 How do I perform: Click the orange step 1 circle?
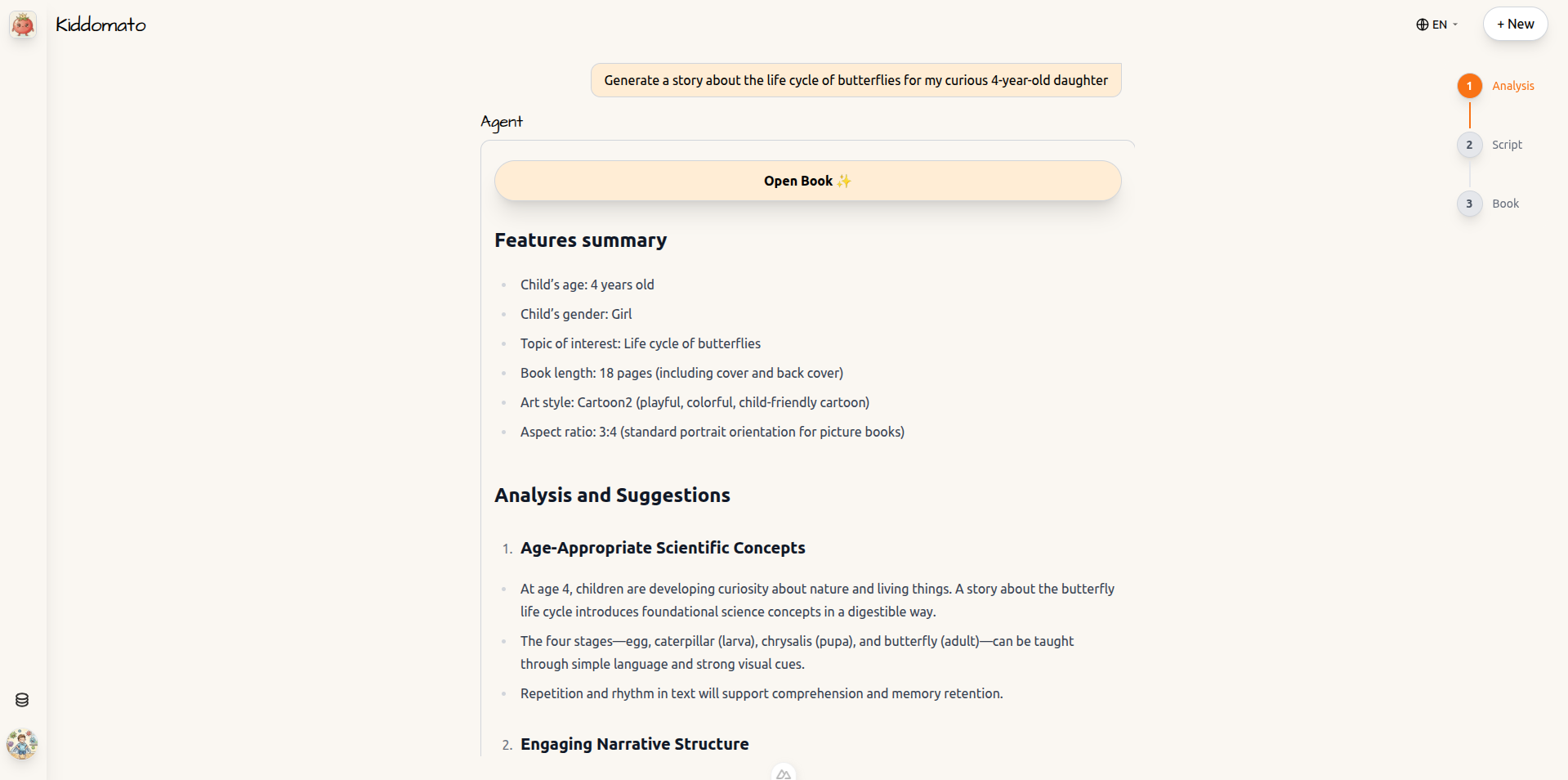pyautogui.click(x=1469, y=85)
